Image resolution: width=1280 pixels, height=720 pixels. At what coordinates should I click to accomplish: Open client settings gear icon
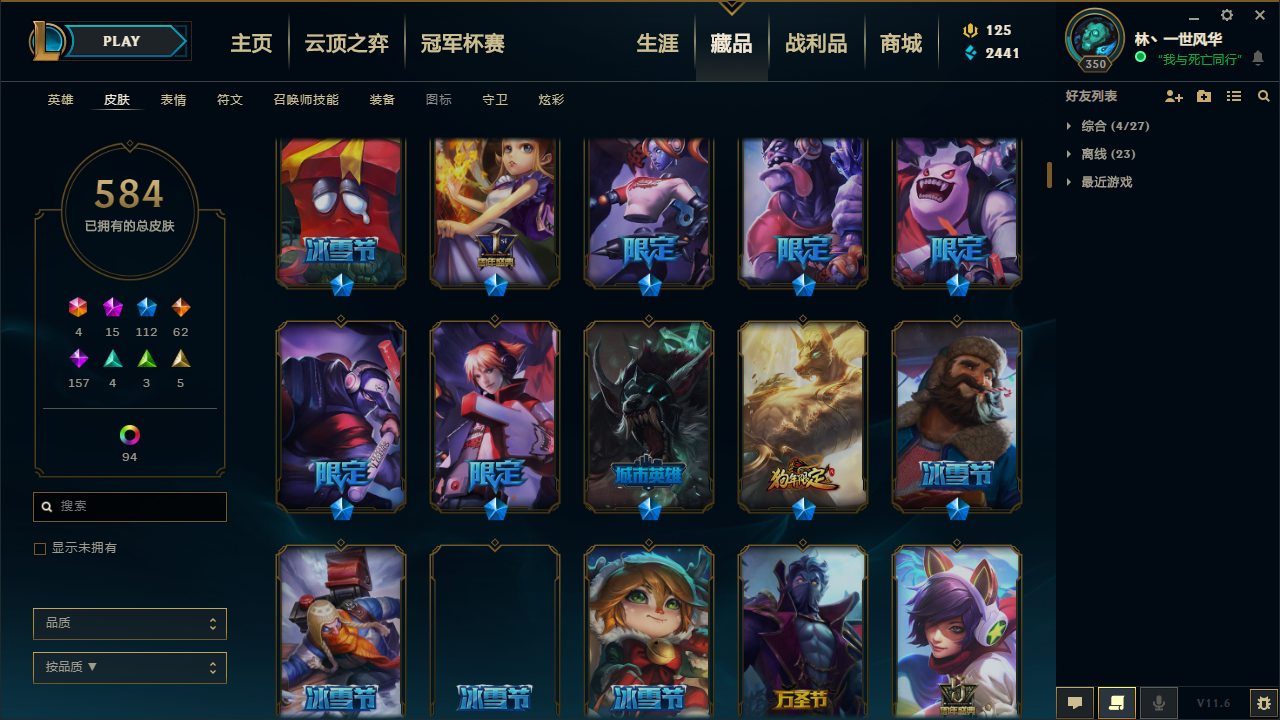pyautogui.click(x=1227, y=15)
